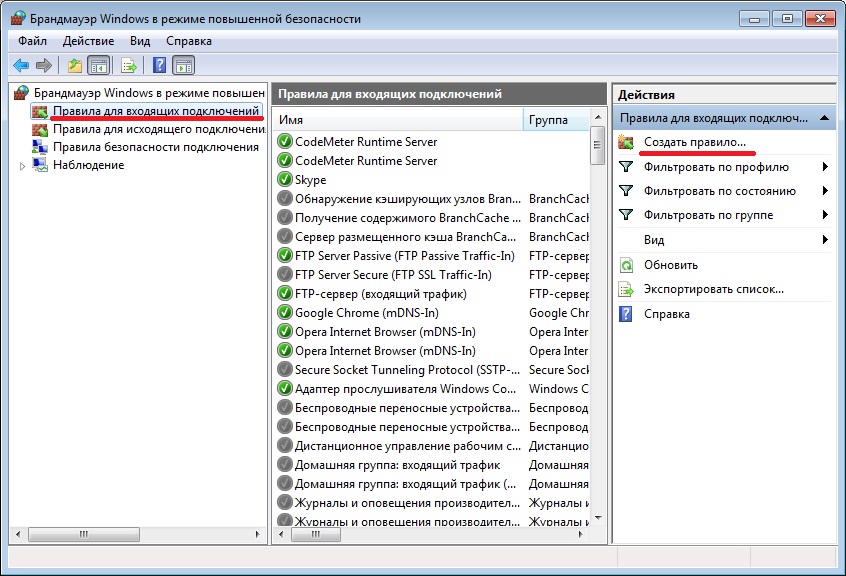Click Экспортировать список... action
This screenshot has height=576, width=846.
(713, 289)
